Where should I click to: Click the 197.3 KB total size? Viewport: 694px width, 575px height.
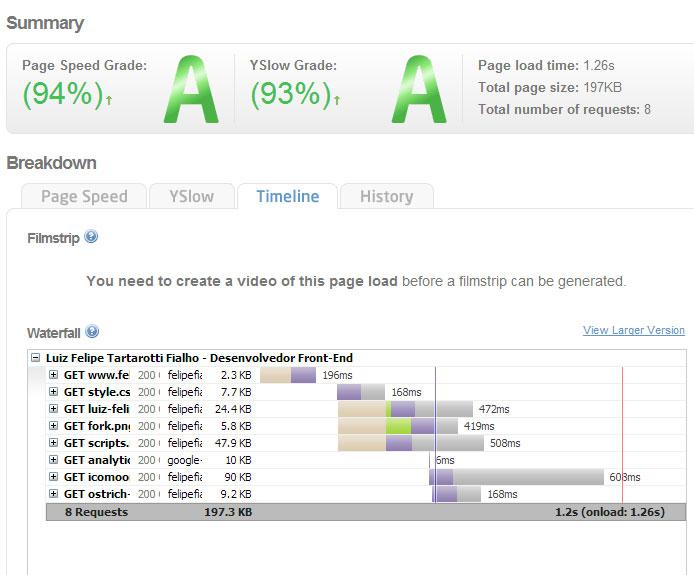point(228,512)
